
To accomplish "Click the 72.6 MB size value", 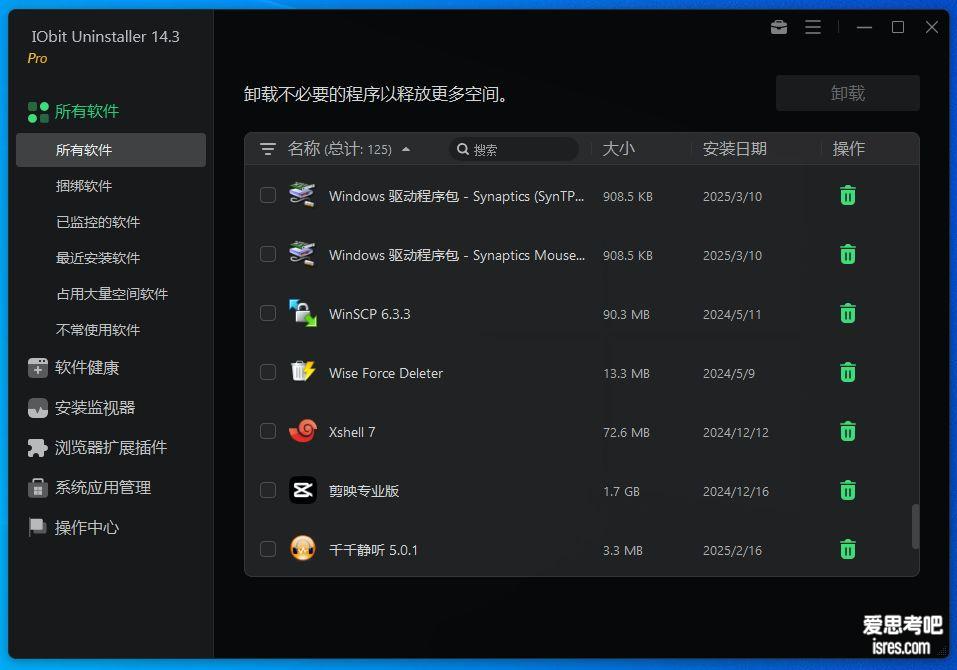I will click(x=626, y=432).
